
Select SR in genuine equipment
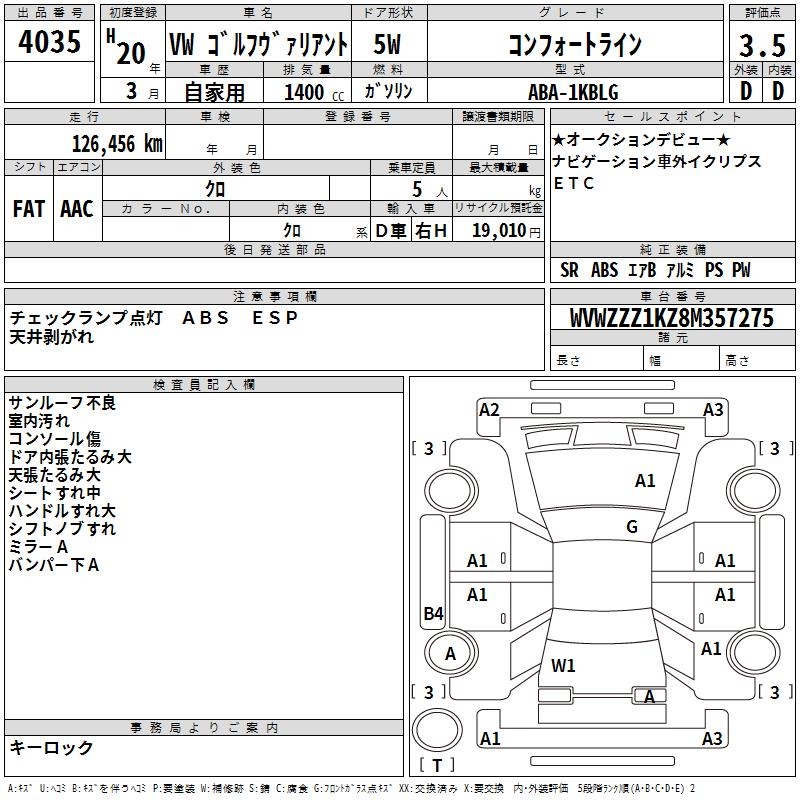click(x=569, y=270)
